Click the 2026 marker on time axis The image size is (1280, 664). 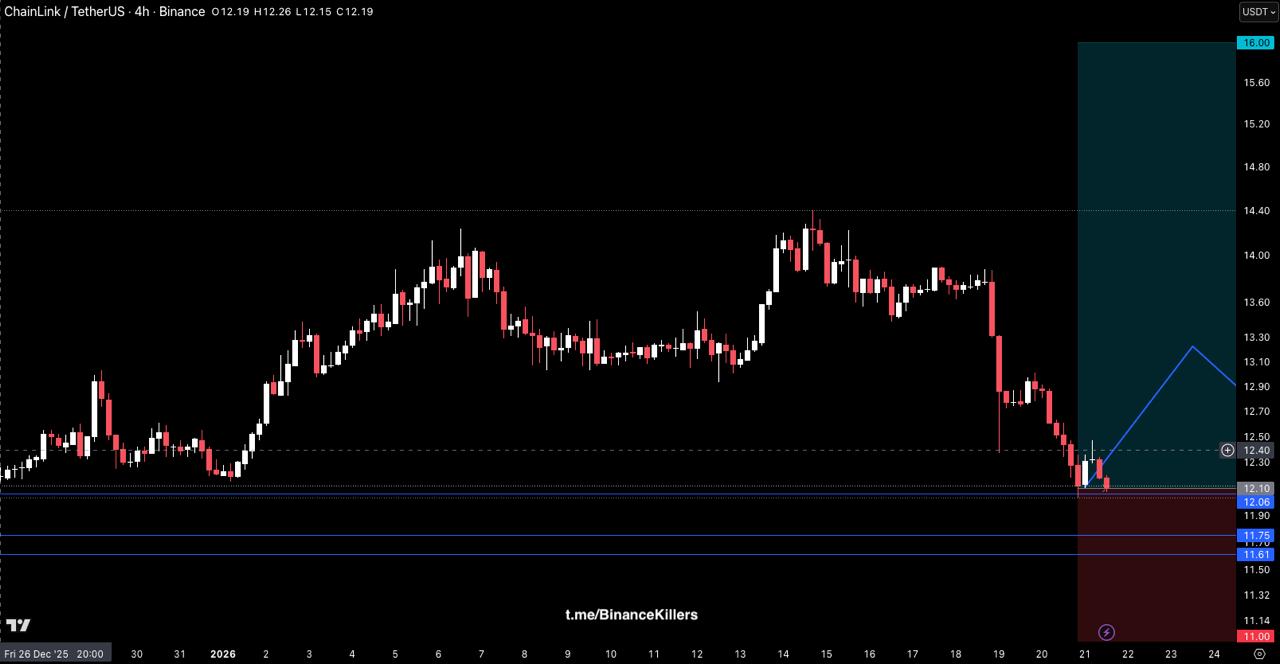tap(222, 654)
